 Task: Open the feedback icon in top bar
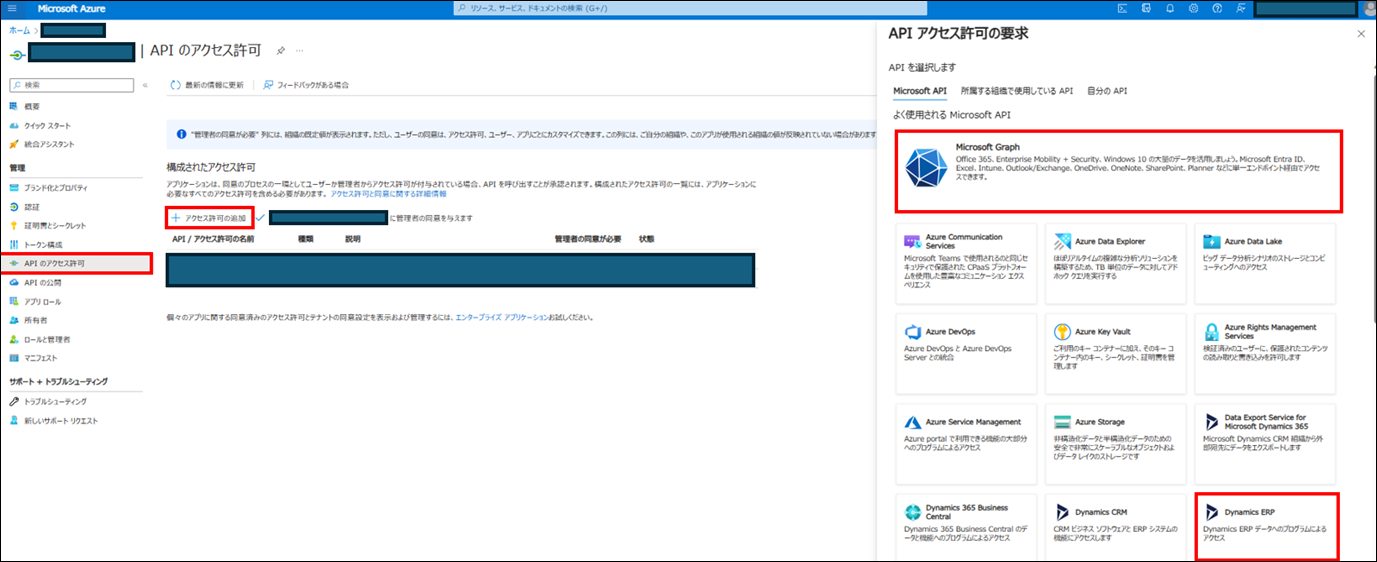[1241, 8]
